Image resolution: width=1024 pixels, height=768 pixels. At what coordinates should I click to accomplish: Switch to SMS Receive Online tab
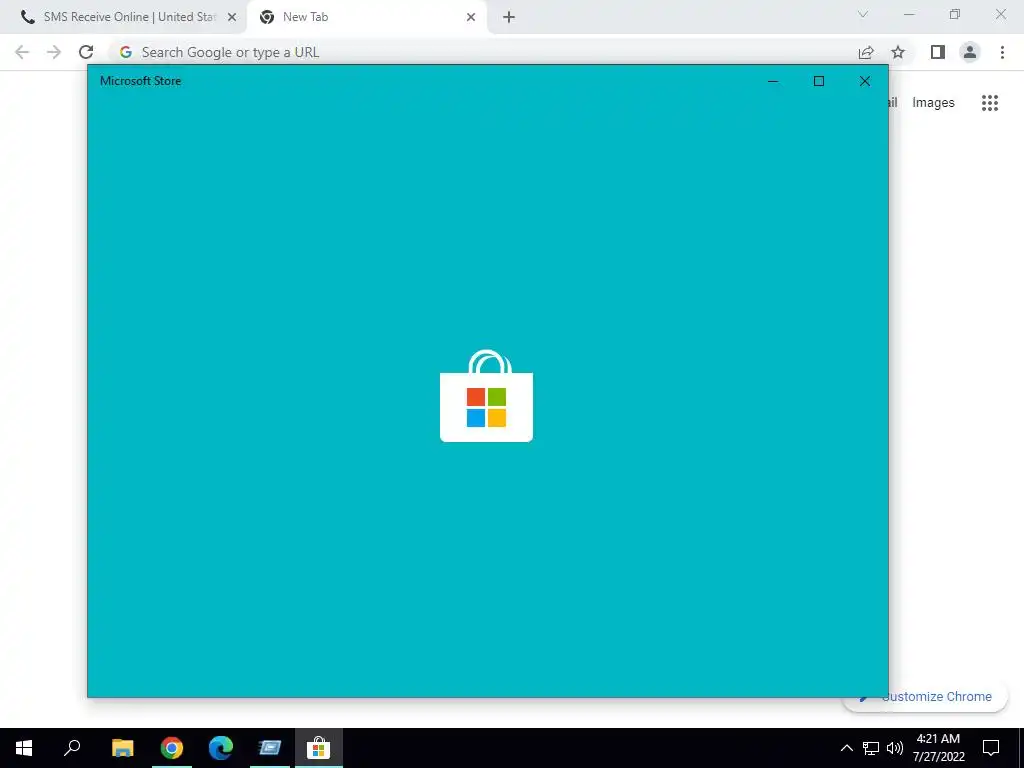click(x=124, y=17)
